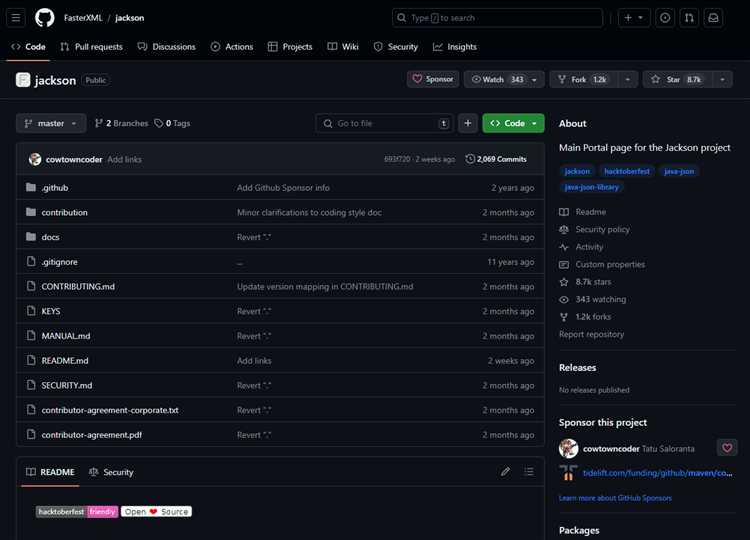The width and height of the screenshot is (750, 540).
Task: Select the README tab below file list
Action: click(x=50, y=472)
